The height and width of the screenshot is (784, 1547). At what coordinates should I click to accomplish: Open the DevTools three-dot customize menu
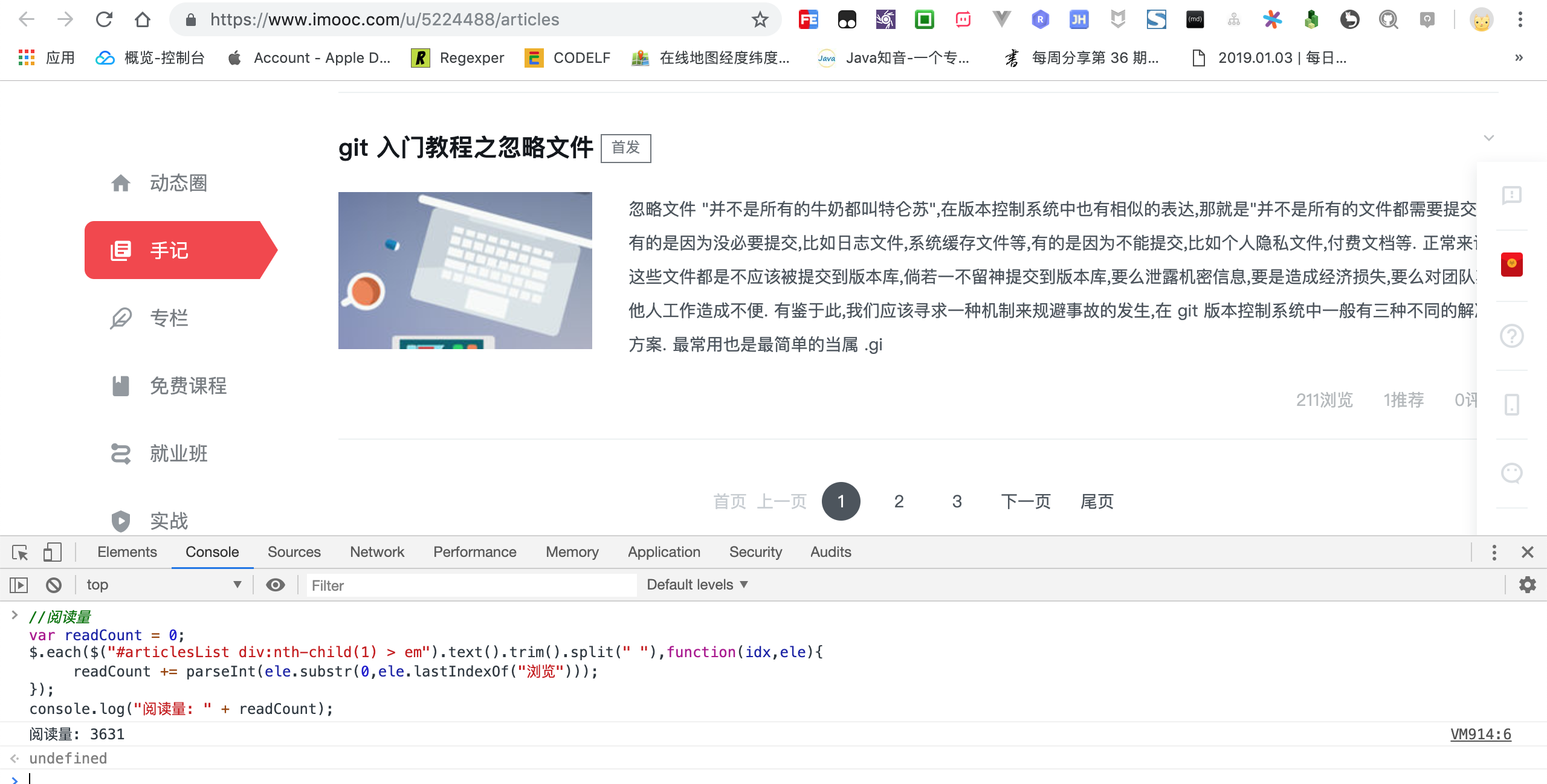(x=1494, y=552)
